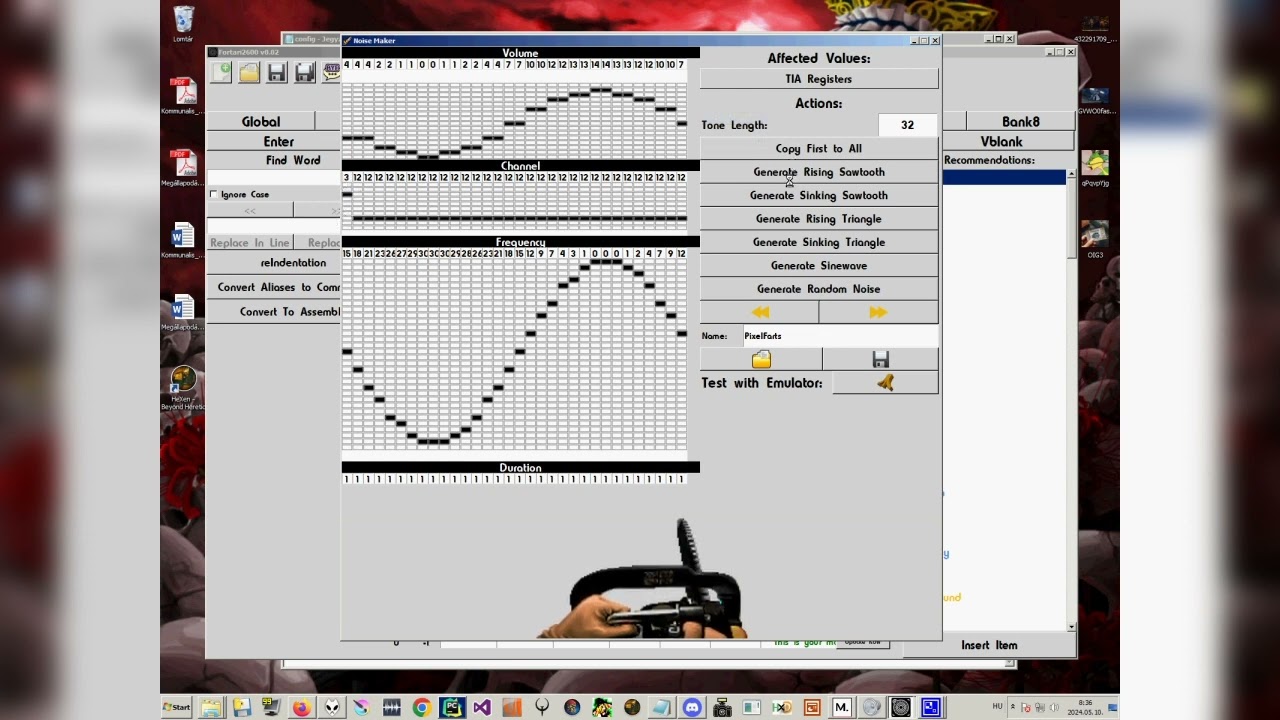Open a noise file with the folder icon

(x=761, y=359)
